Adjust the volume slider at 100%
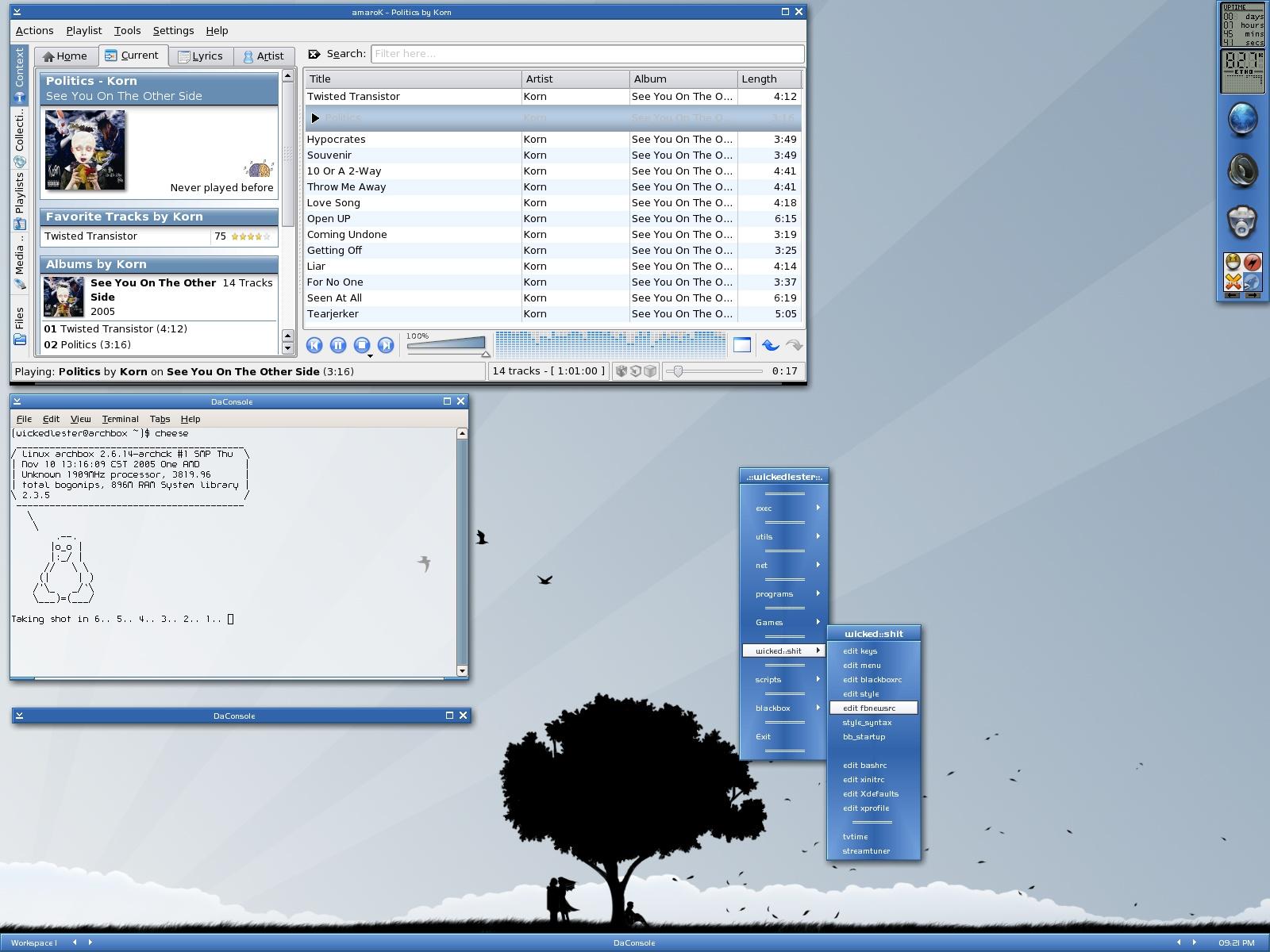Image resolution: width=1270 pixels, height=952 pixels. (x=448, y=344)
